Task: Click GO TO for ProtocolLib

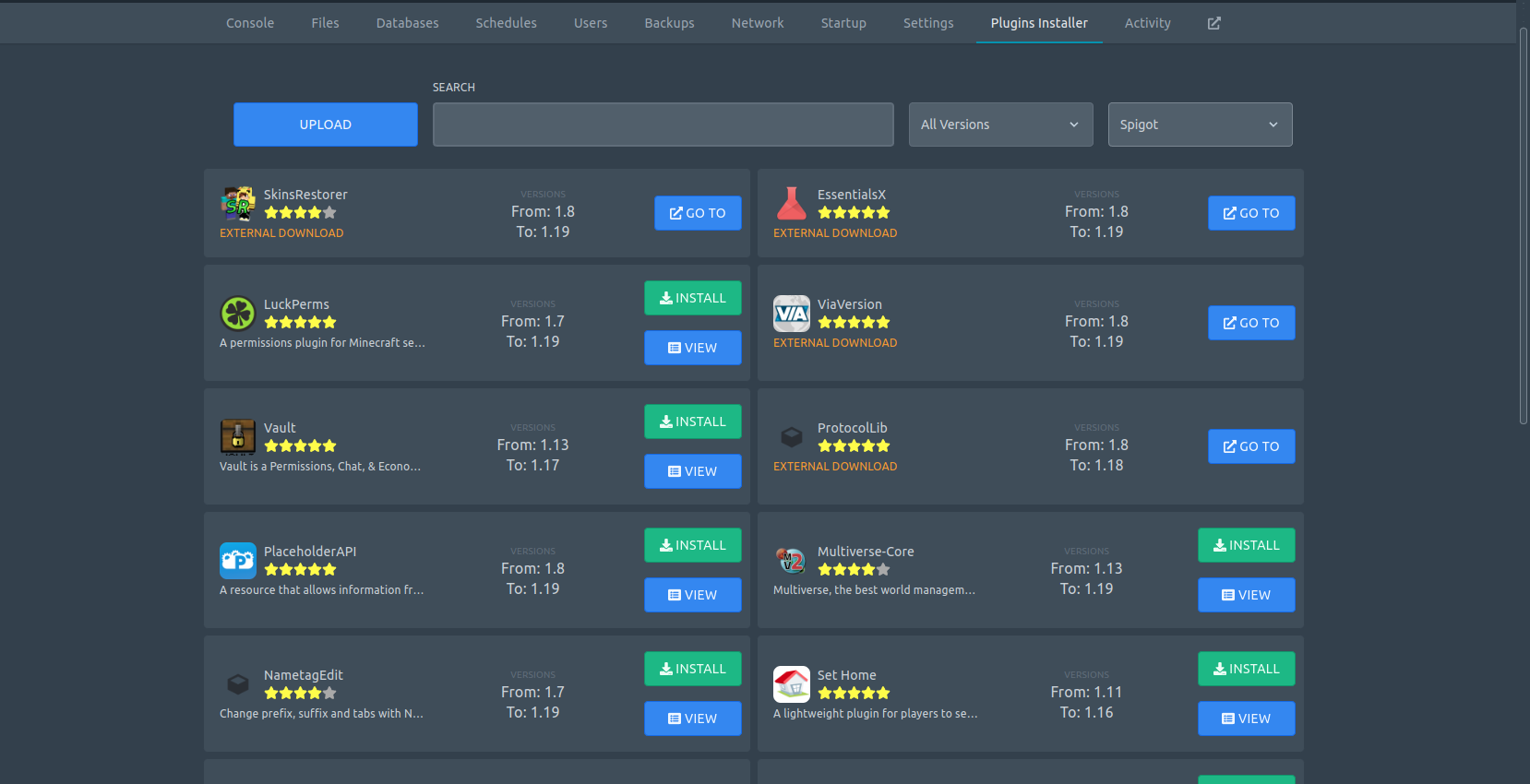Action: [x=1251, y=446]
